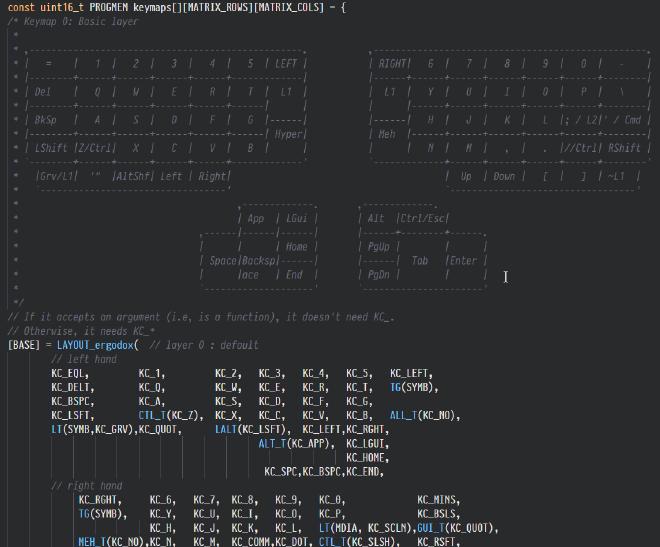This screenshot has width=660, height=547.
Task: Click 'TG(SYMB)' before KC_Y in right hand
Action: [103, 514]
